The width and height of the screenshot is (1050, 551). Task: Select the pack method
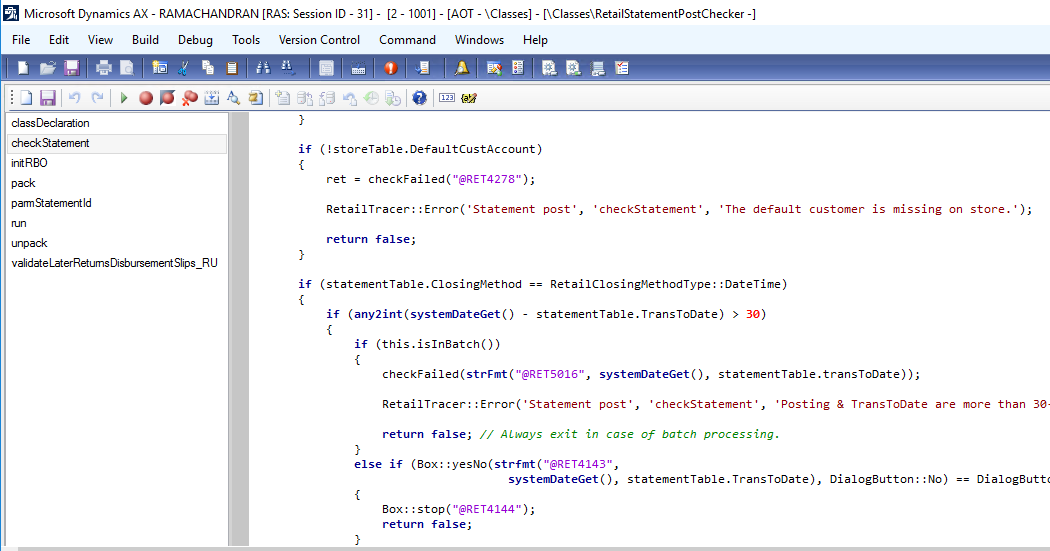point(23,183)
